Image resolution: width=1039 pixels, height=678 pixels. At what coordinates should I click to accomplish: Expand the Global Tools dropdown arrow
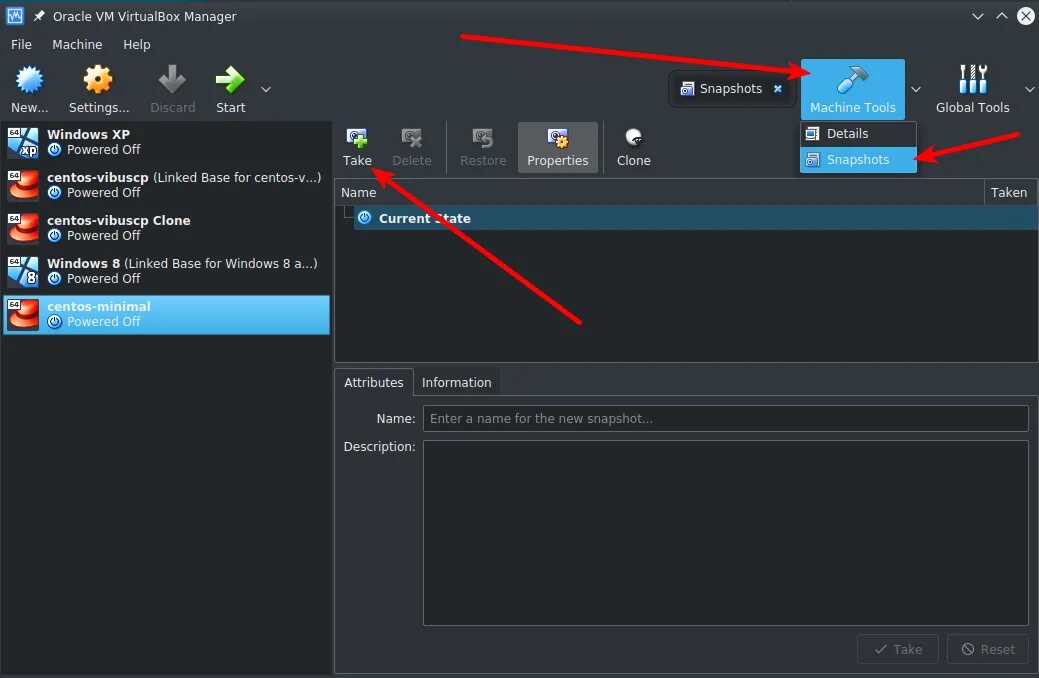point(1029,89)
